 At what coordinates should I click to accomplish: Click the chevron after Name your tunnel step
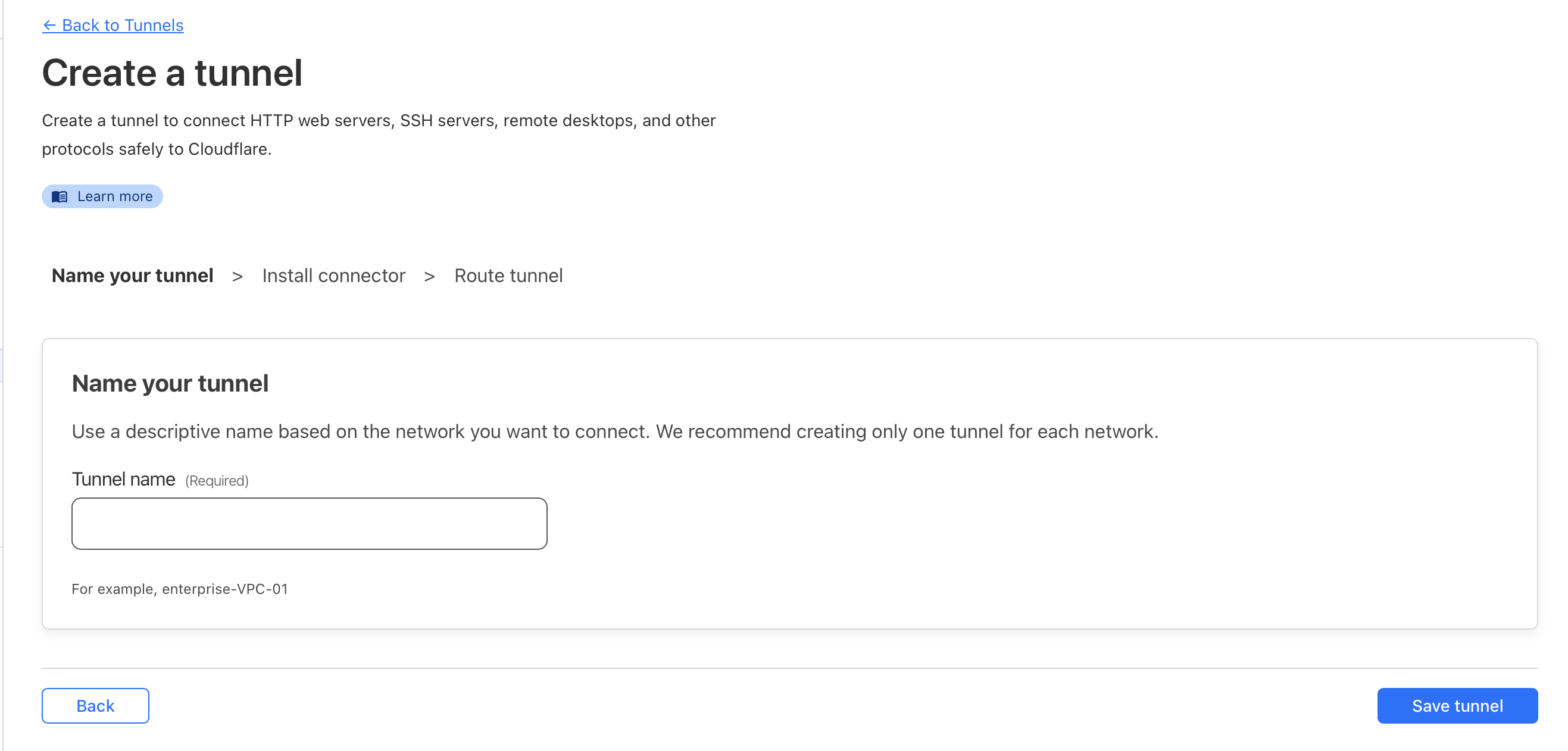tap(238, 277)
